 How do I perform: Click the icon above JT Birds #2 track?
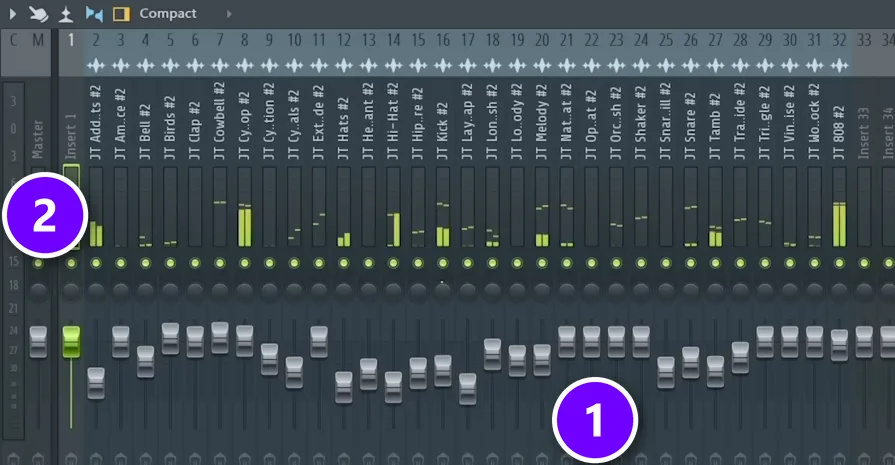170,66
